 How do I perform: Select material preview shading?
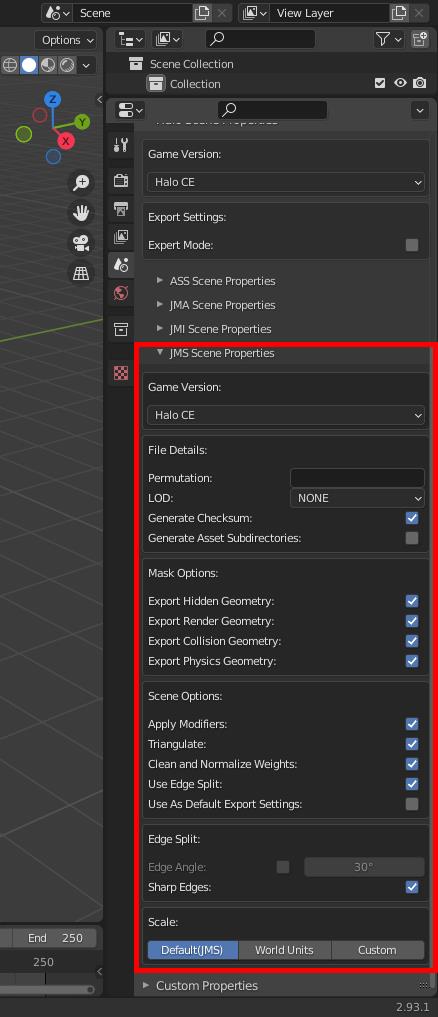click(48, 65)
